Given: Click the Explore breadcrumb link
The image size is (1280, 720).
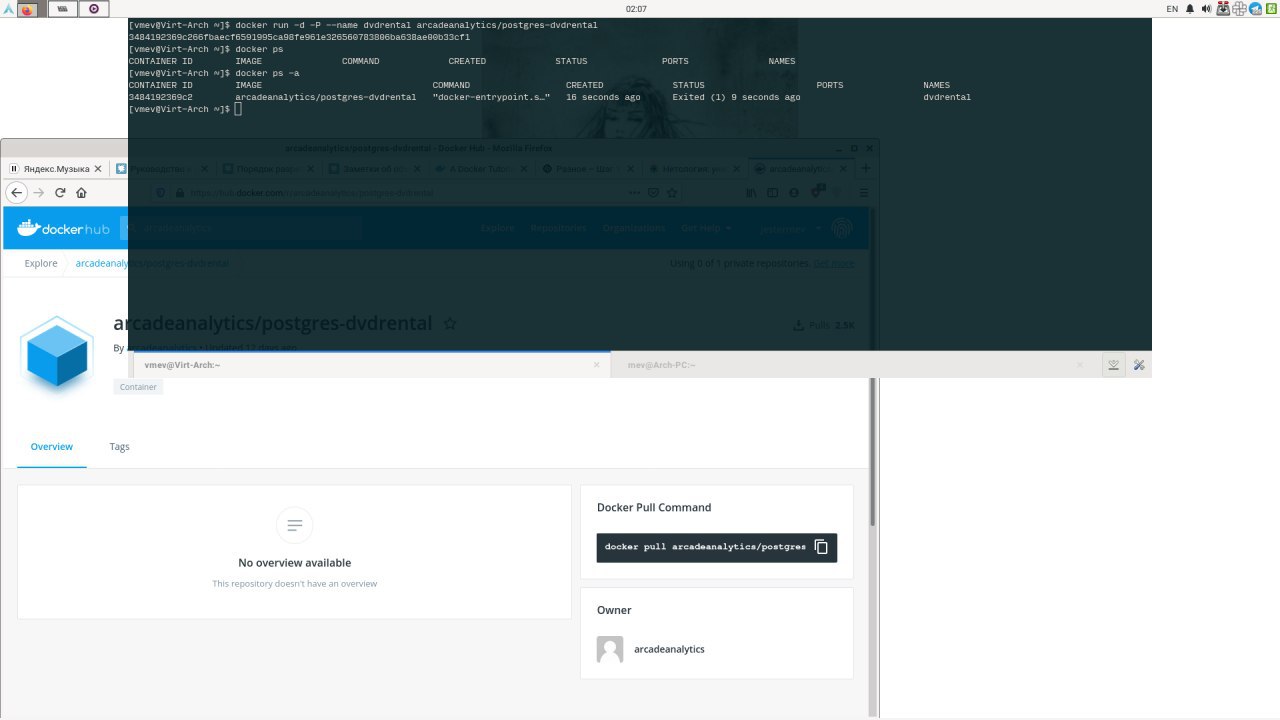Looking at the screenshot, I should click(41, 263).
